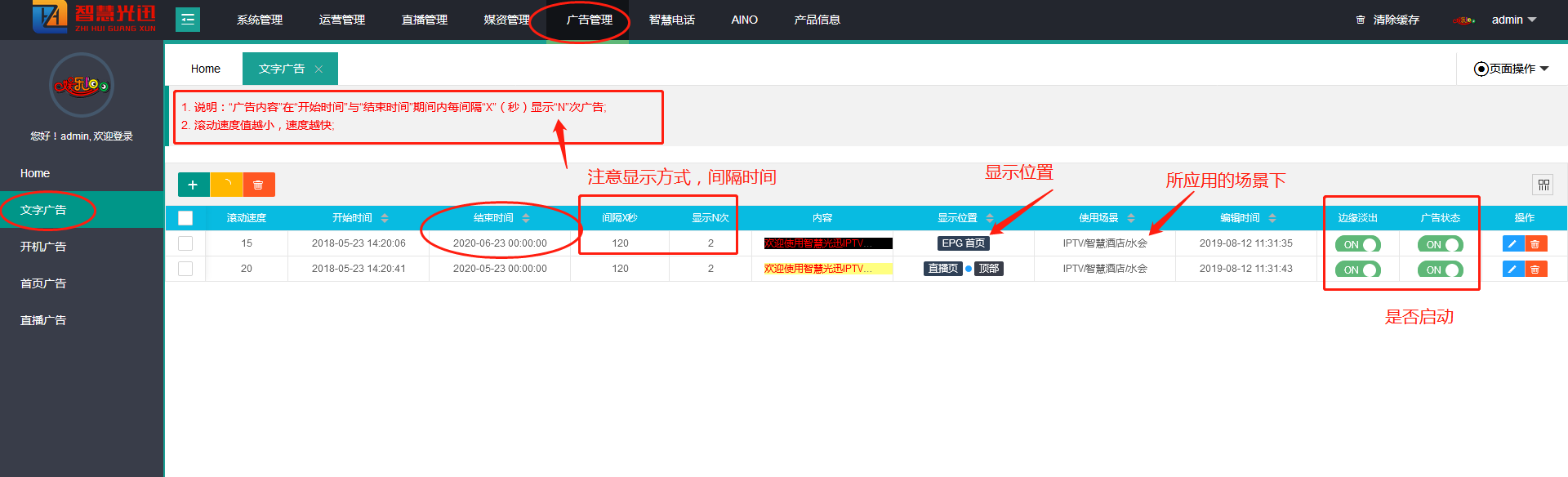
Task: Sort by 开始时间 using the sort arrows
Action: tap(385, 218)
